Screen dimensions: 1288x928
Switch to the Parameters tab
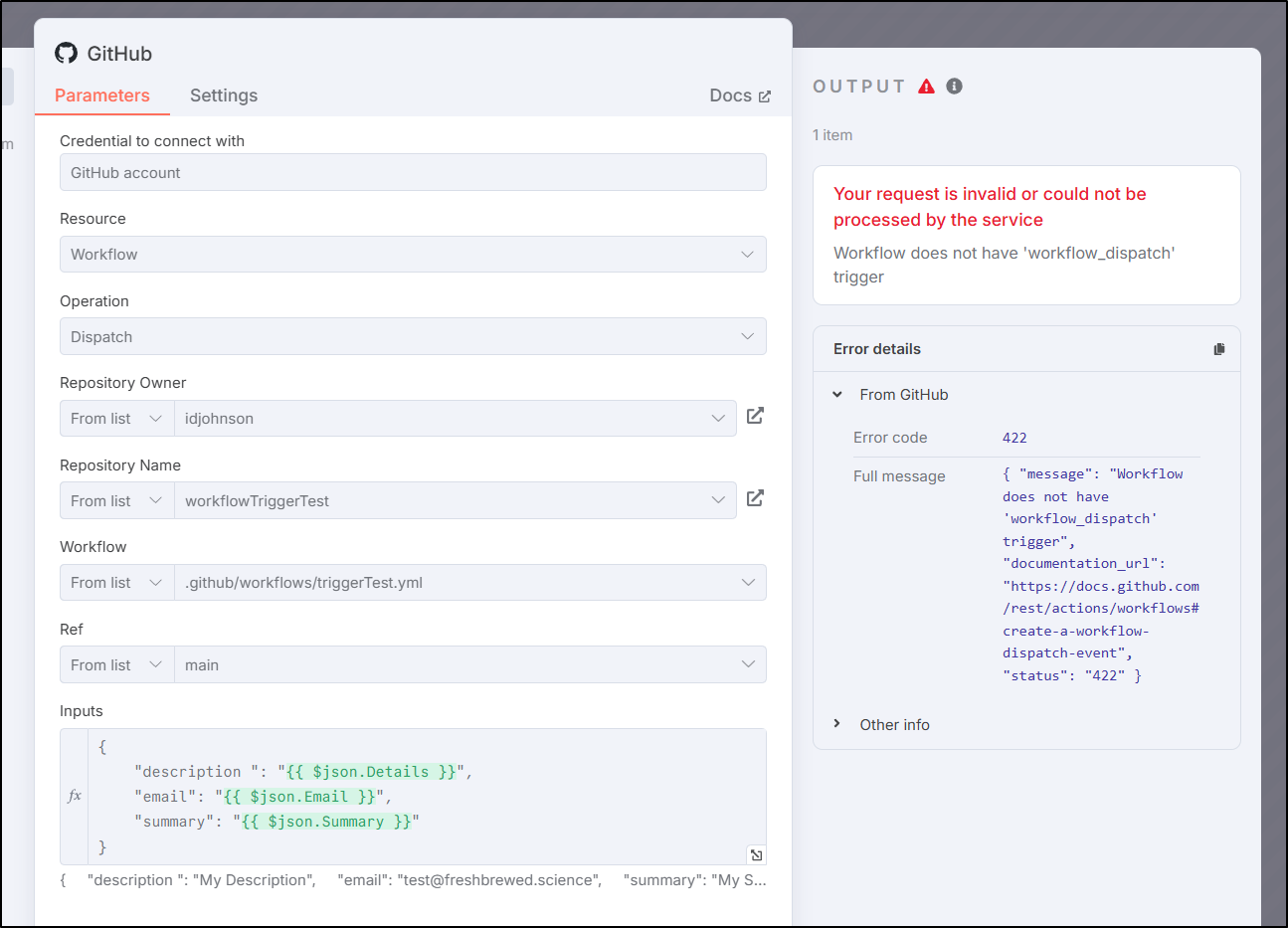pyautogui.click(x=102, y=95)
